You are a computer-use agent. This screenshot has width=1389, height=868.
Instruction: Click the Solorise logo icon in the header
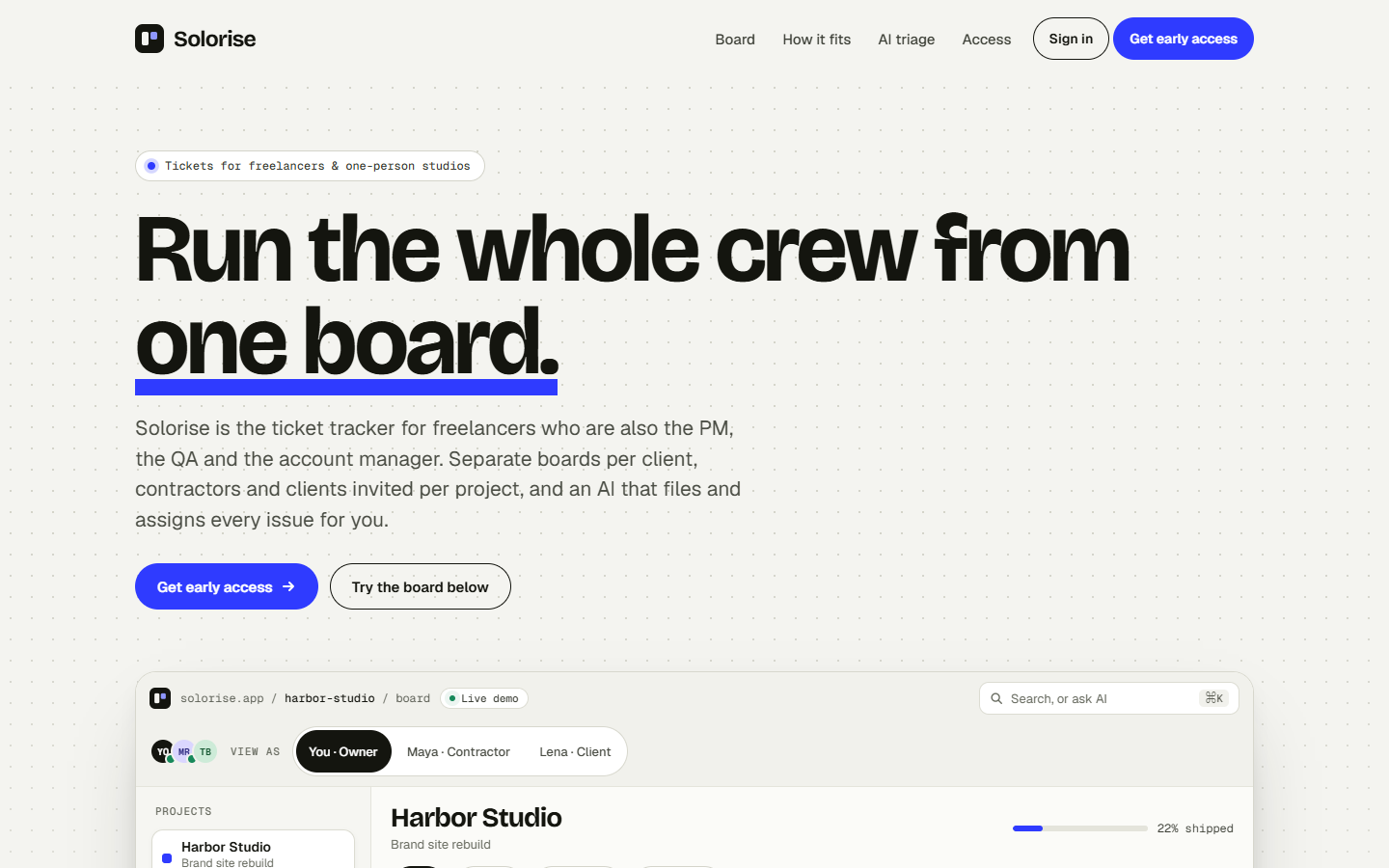[150, 39]
